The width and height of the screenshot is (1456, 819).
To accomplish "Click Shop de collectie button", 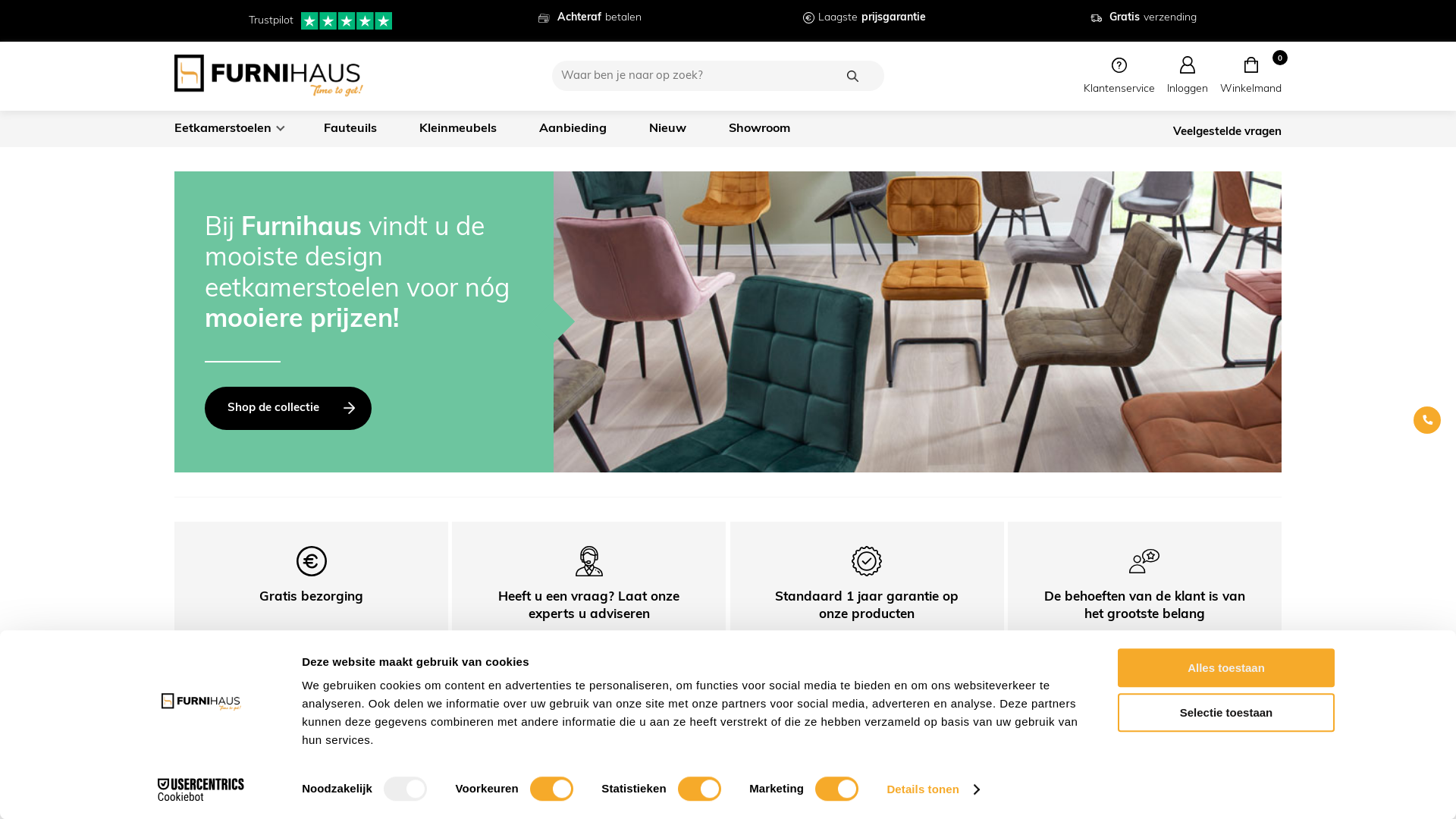I will [x=288, y=408].
